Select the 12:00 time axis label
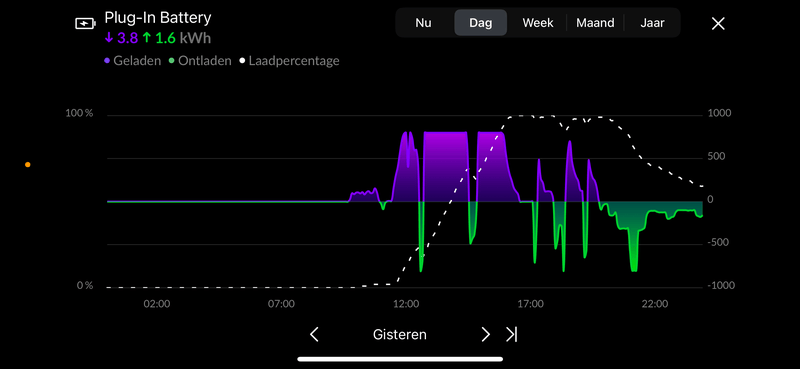Screen dimensions: 800x369 tap(406, 304)
